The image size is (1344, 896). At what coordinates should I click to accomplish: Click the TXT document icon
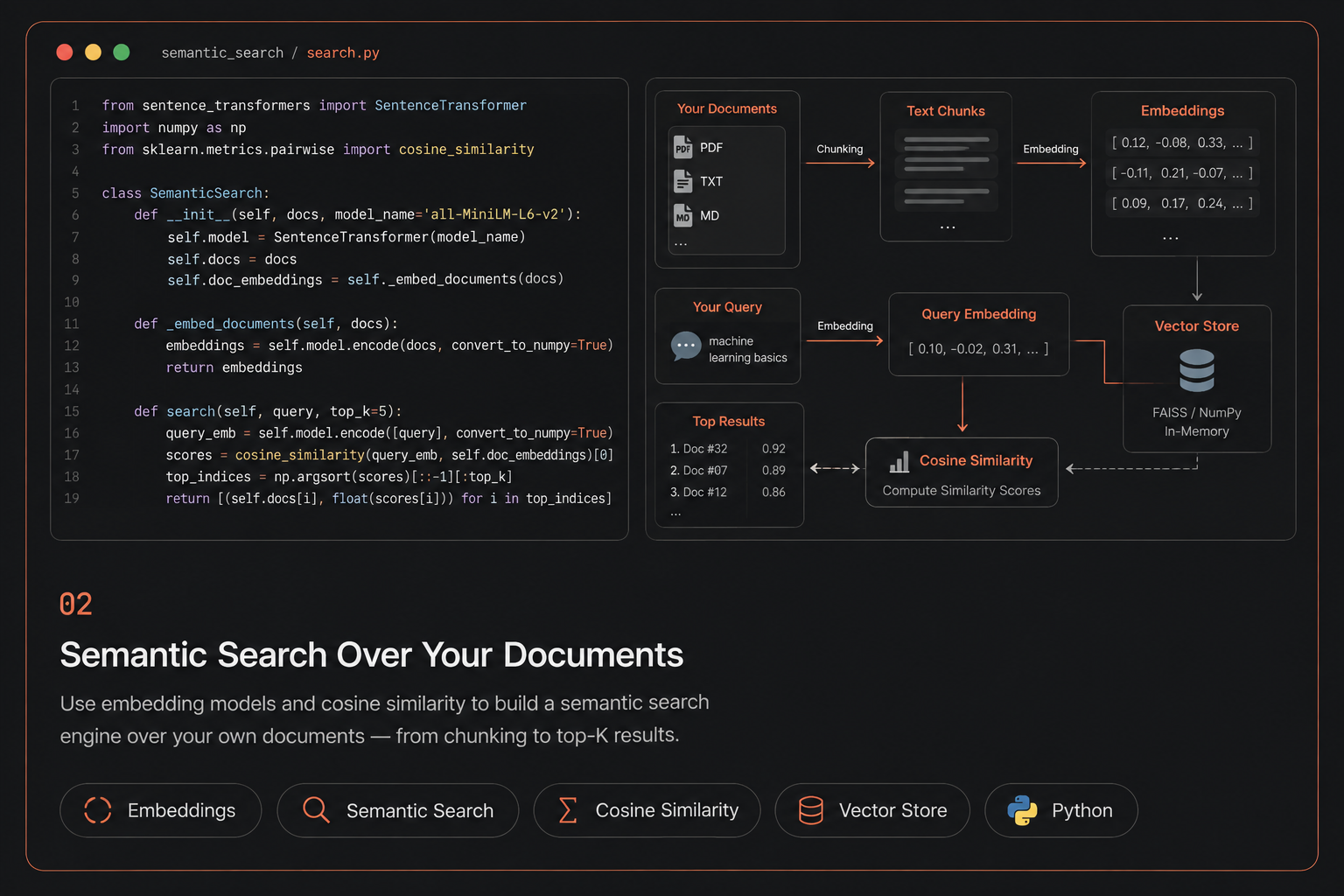[x=682, y=181]
